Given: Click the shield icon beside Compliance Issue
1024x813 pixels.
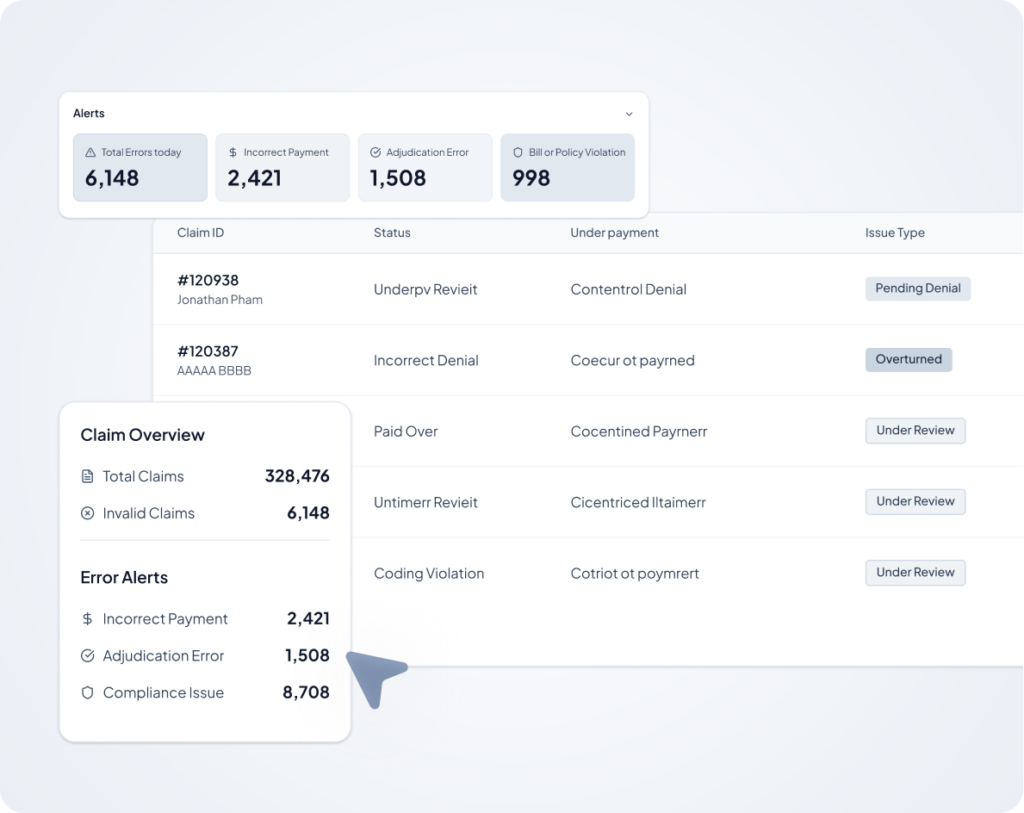Looking at the screenshot, I should 87,693.
